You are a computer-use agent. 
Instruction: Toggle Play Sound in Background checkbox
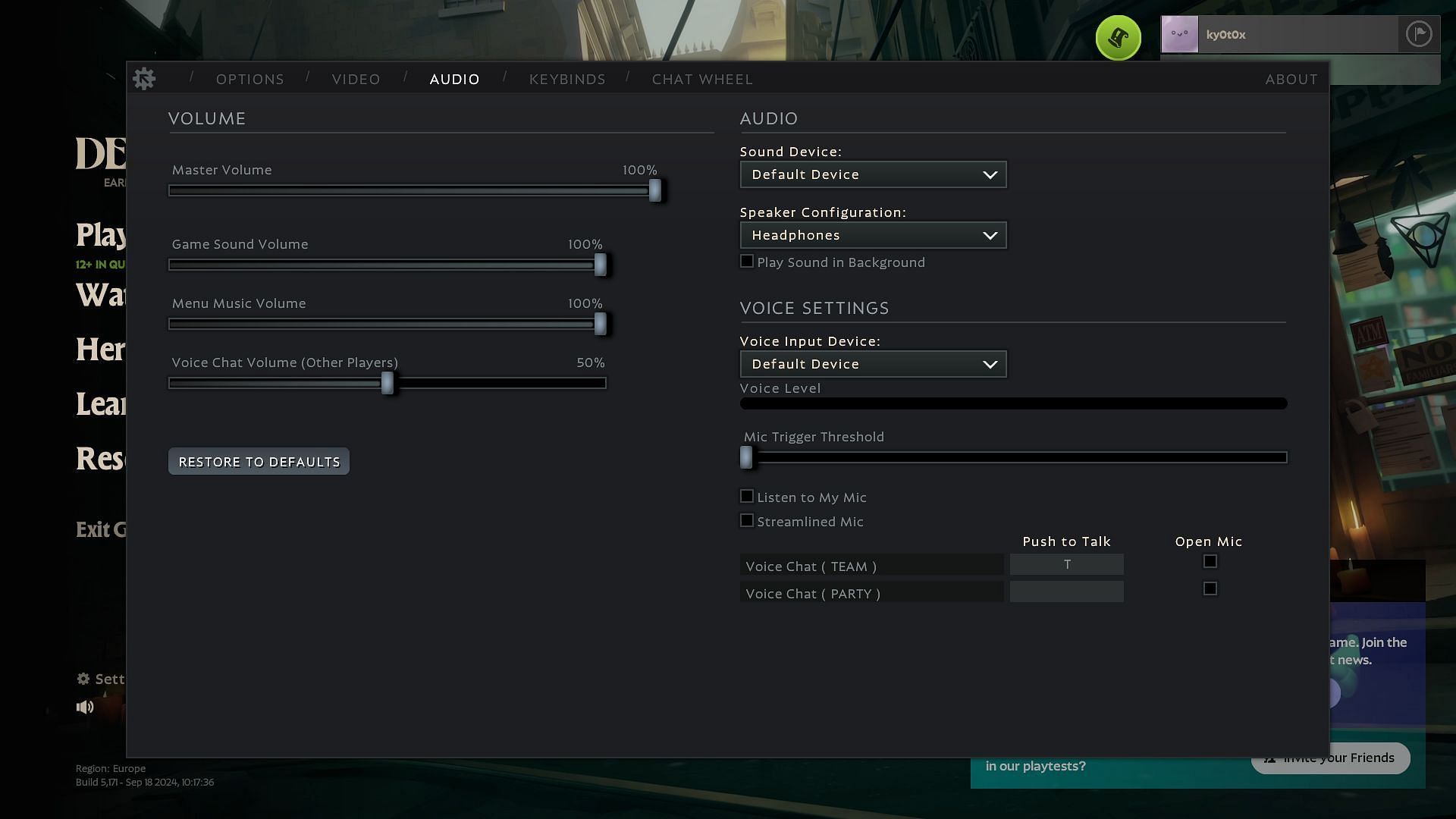(747, 261)
